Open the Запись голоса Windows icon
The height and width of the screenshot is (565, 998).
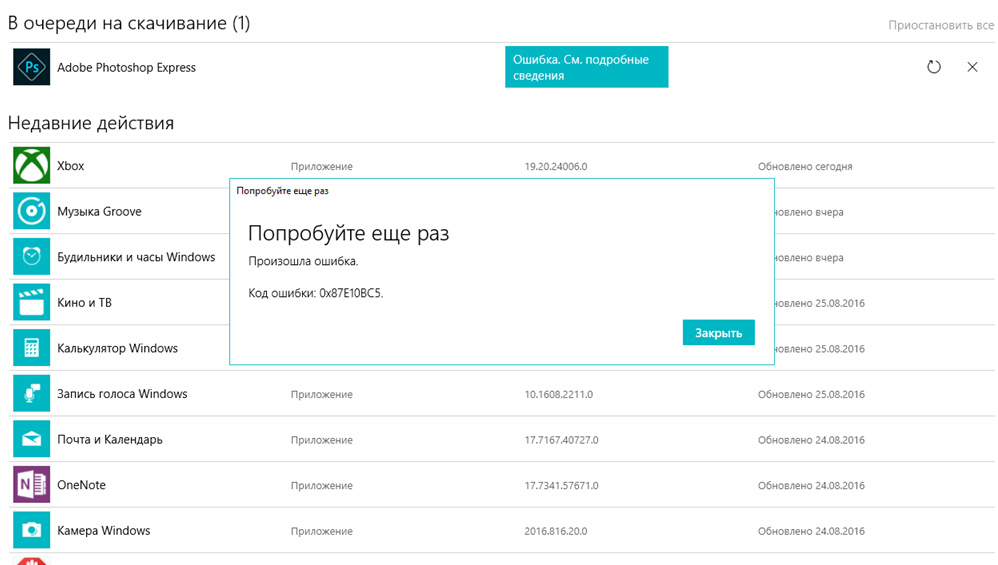(x=31, y=393)
